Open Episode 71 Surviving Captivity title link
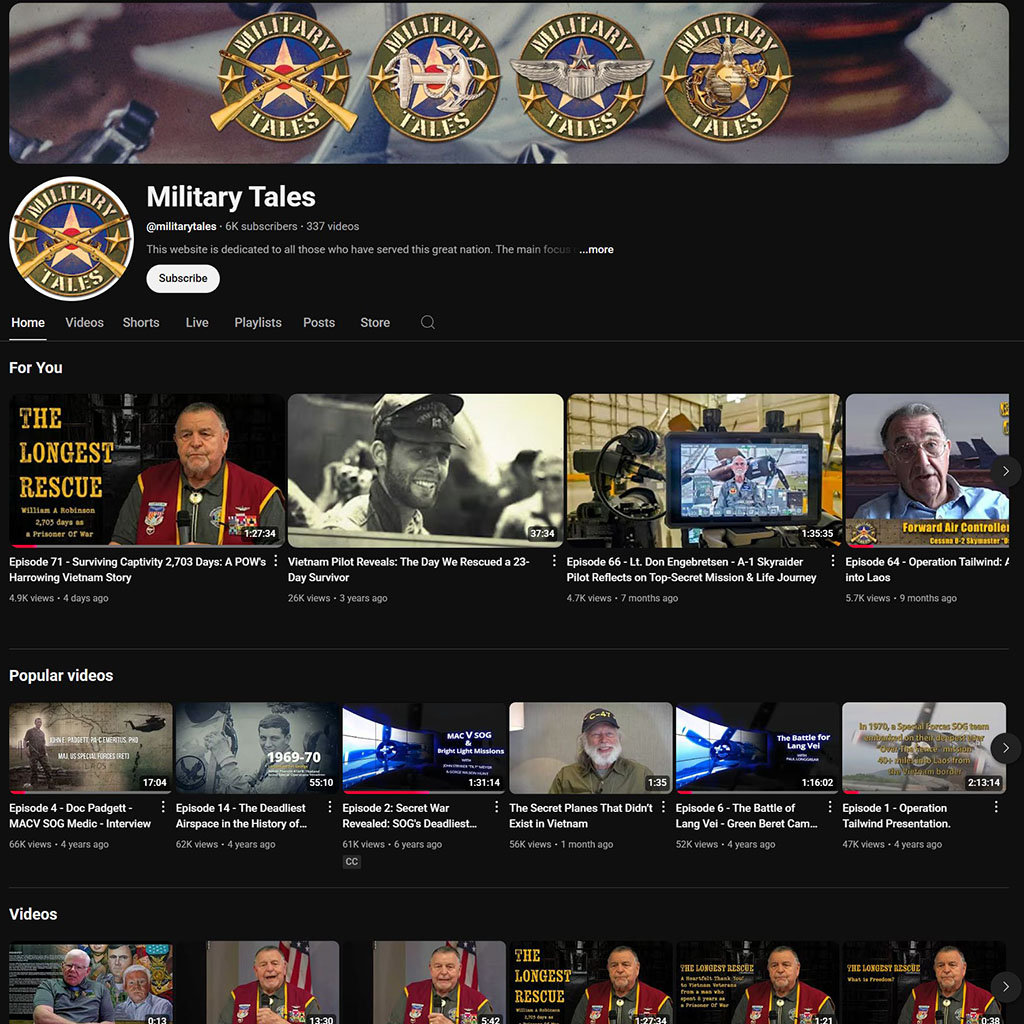 [x=138, y=569]
